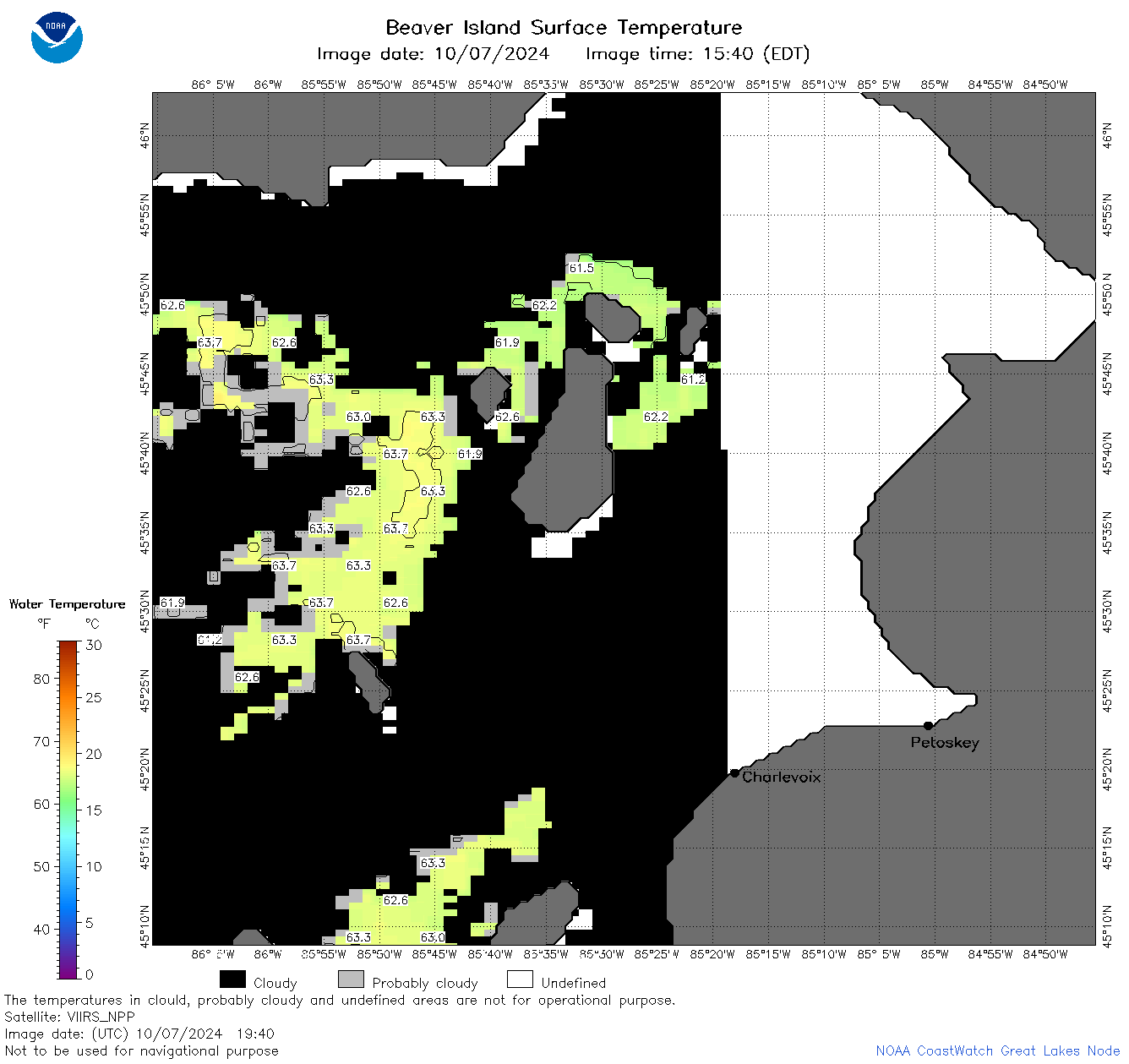
Task: Click the Image time 15:40 (EDT) text
Action: (698, 54)
